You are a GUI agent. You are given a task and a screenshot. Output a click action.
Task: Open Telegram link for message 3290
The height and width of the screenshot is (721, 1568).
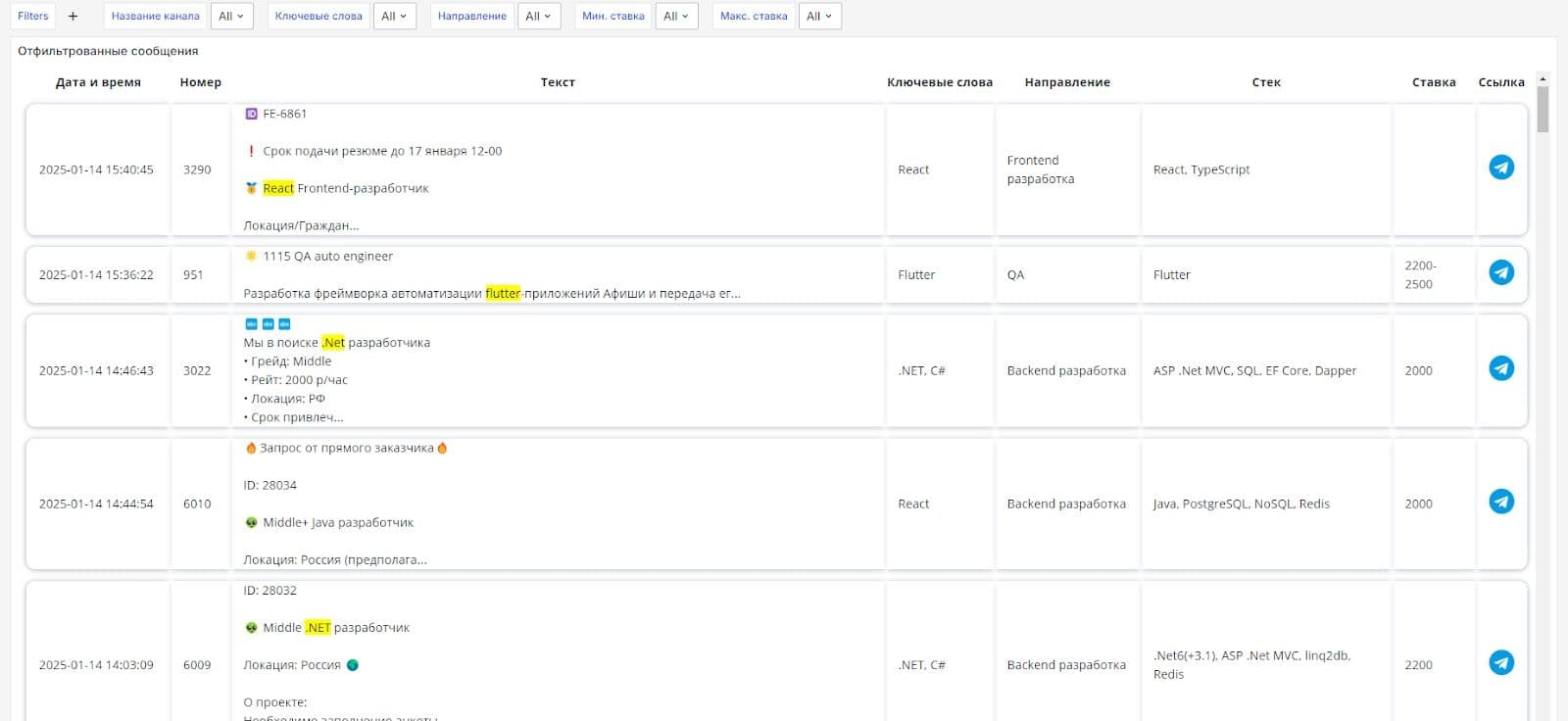pos(1500,168)
